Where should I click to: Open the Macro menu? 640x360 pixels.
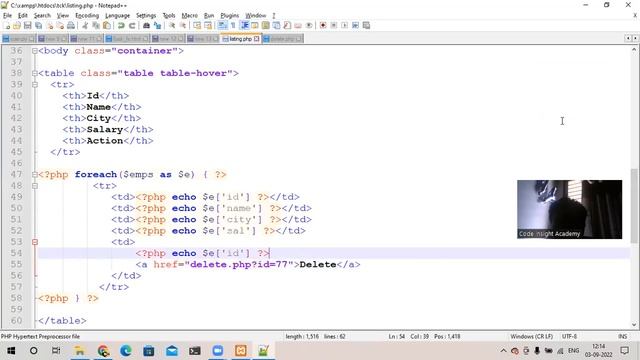click(189, 16)
